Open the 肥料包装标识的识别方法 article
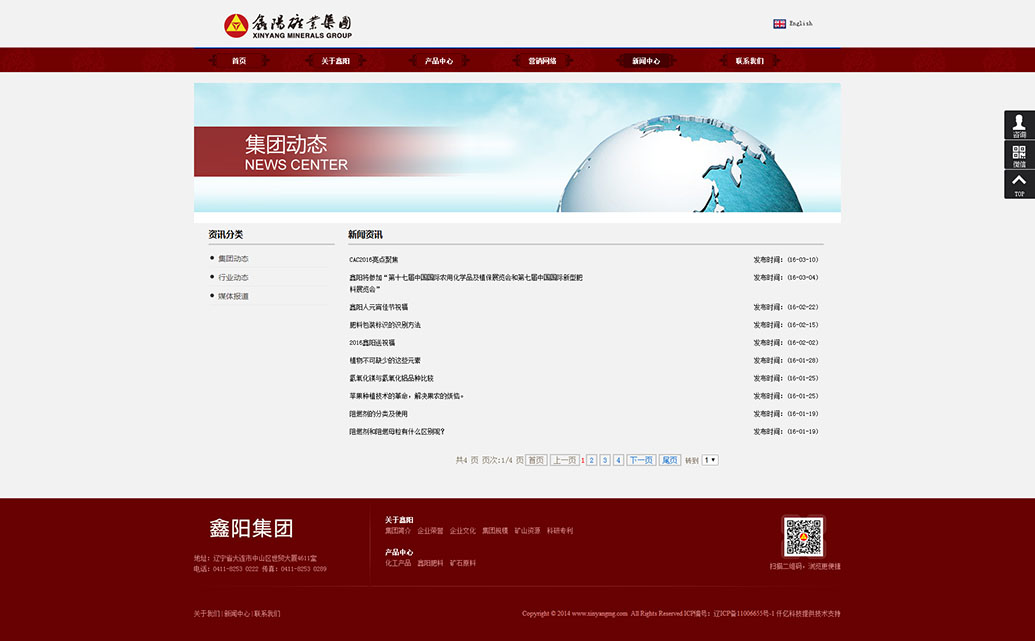 385,325
